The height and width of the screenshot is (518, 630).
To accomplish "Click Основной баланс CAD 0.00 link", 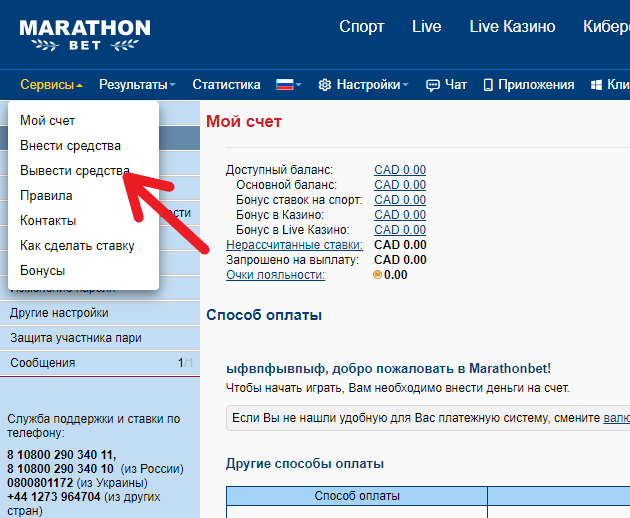I will tap(400, 185).
